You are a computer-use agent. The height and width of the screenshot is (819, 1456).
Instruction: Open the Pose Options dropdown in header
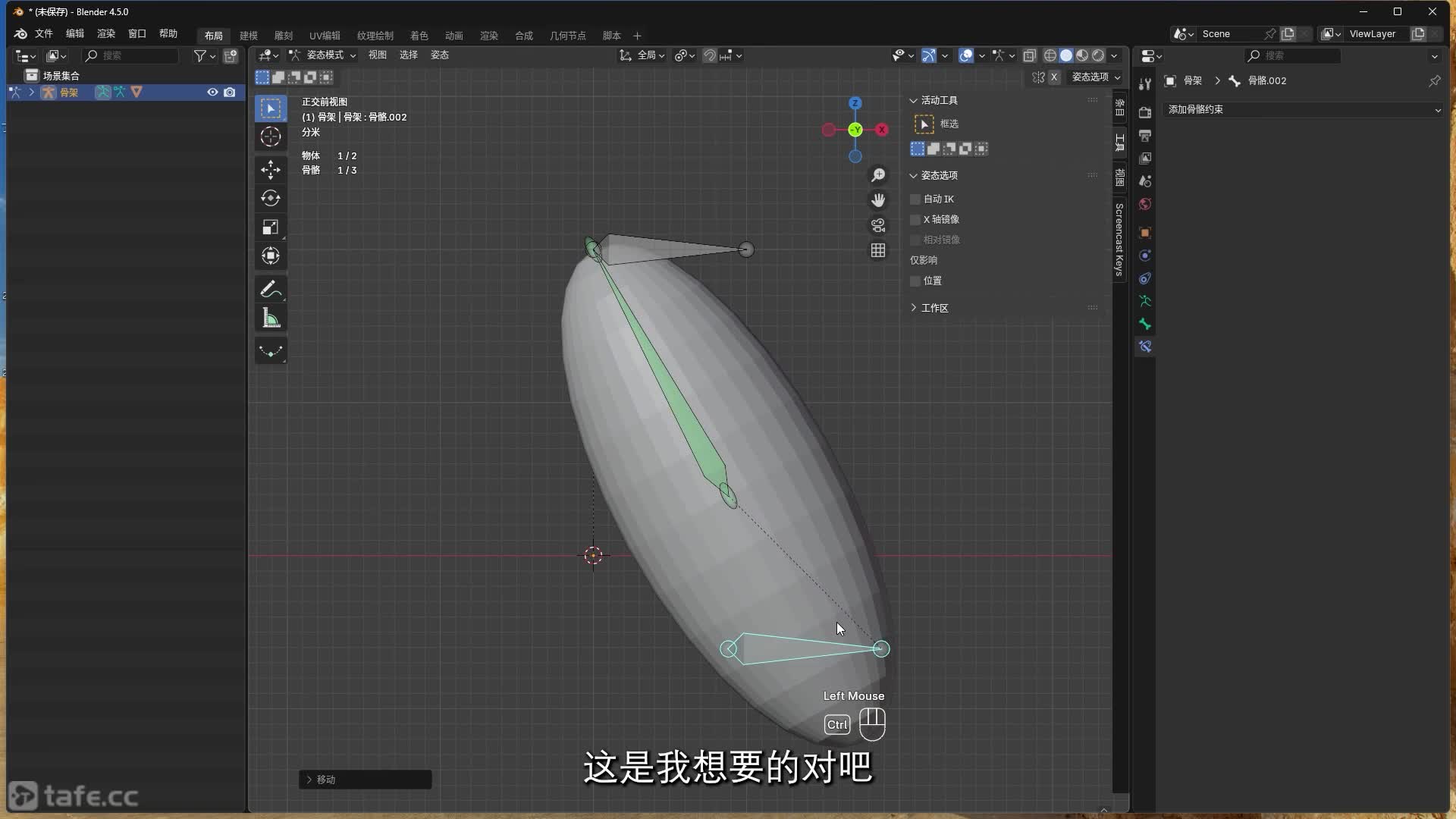[x=1096, y=77]
